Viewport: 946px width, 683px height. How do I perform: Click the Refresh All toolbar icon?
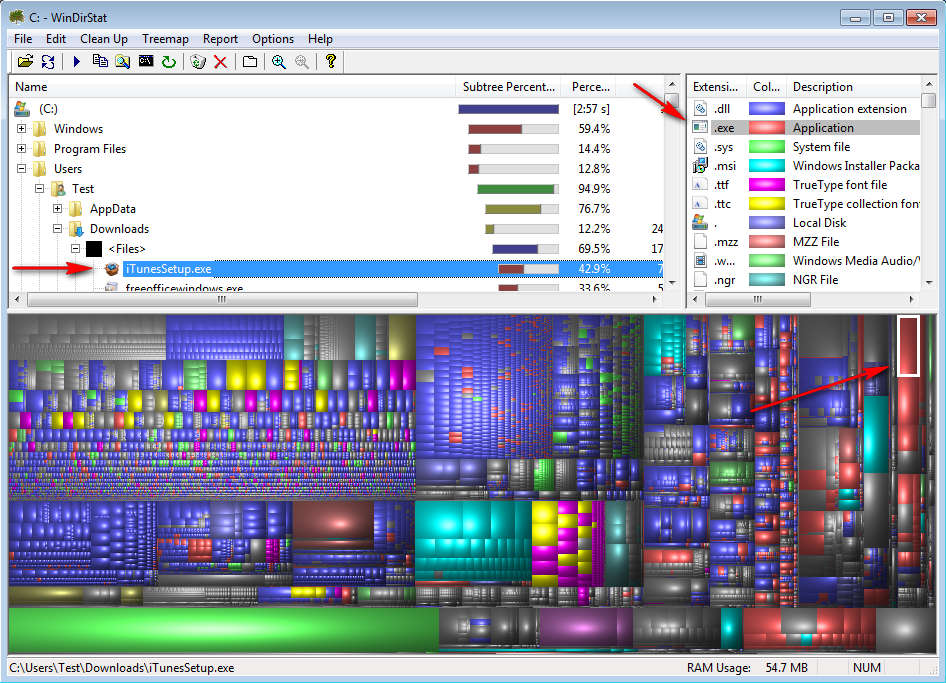pos(48,62)
